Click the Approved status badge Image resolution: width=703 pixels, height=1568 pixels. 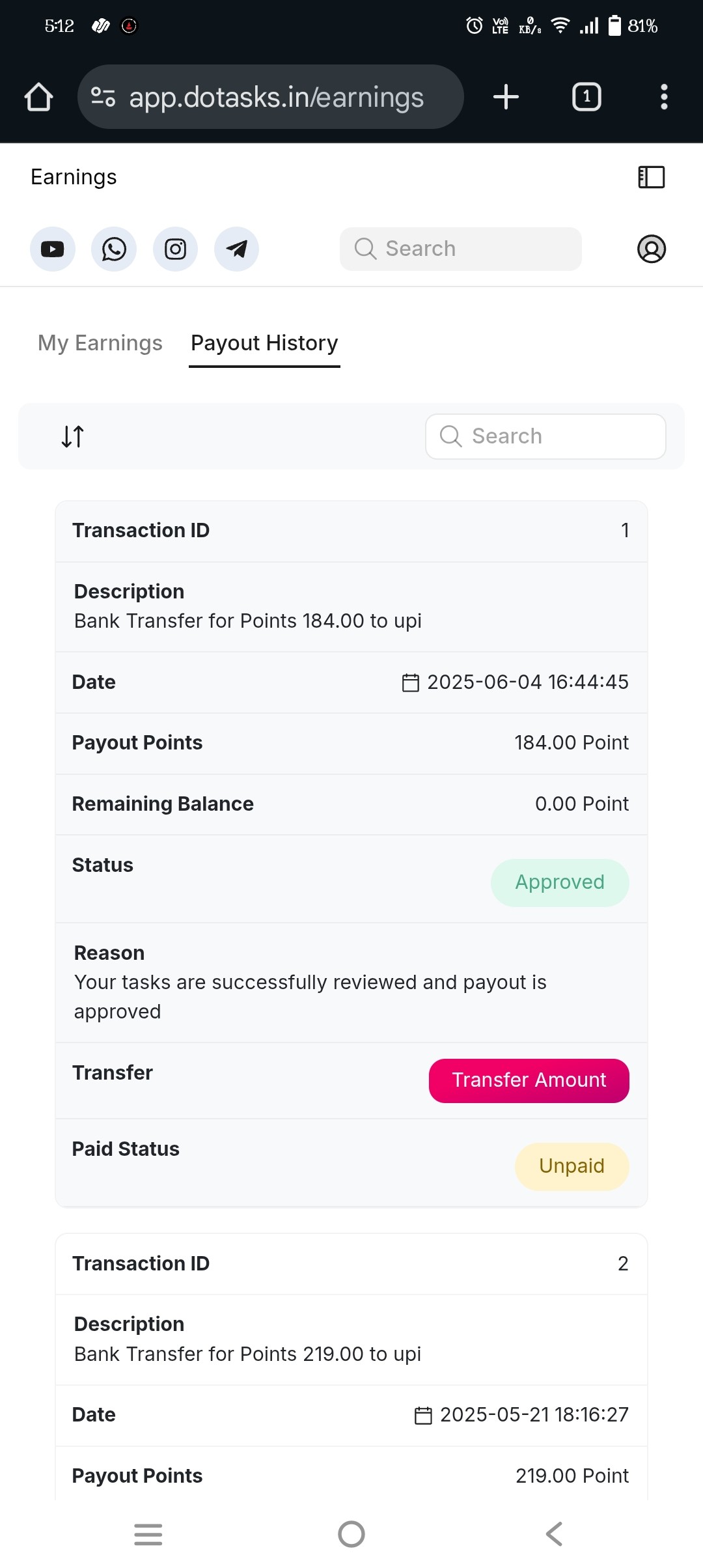click(560, 882)
